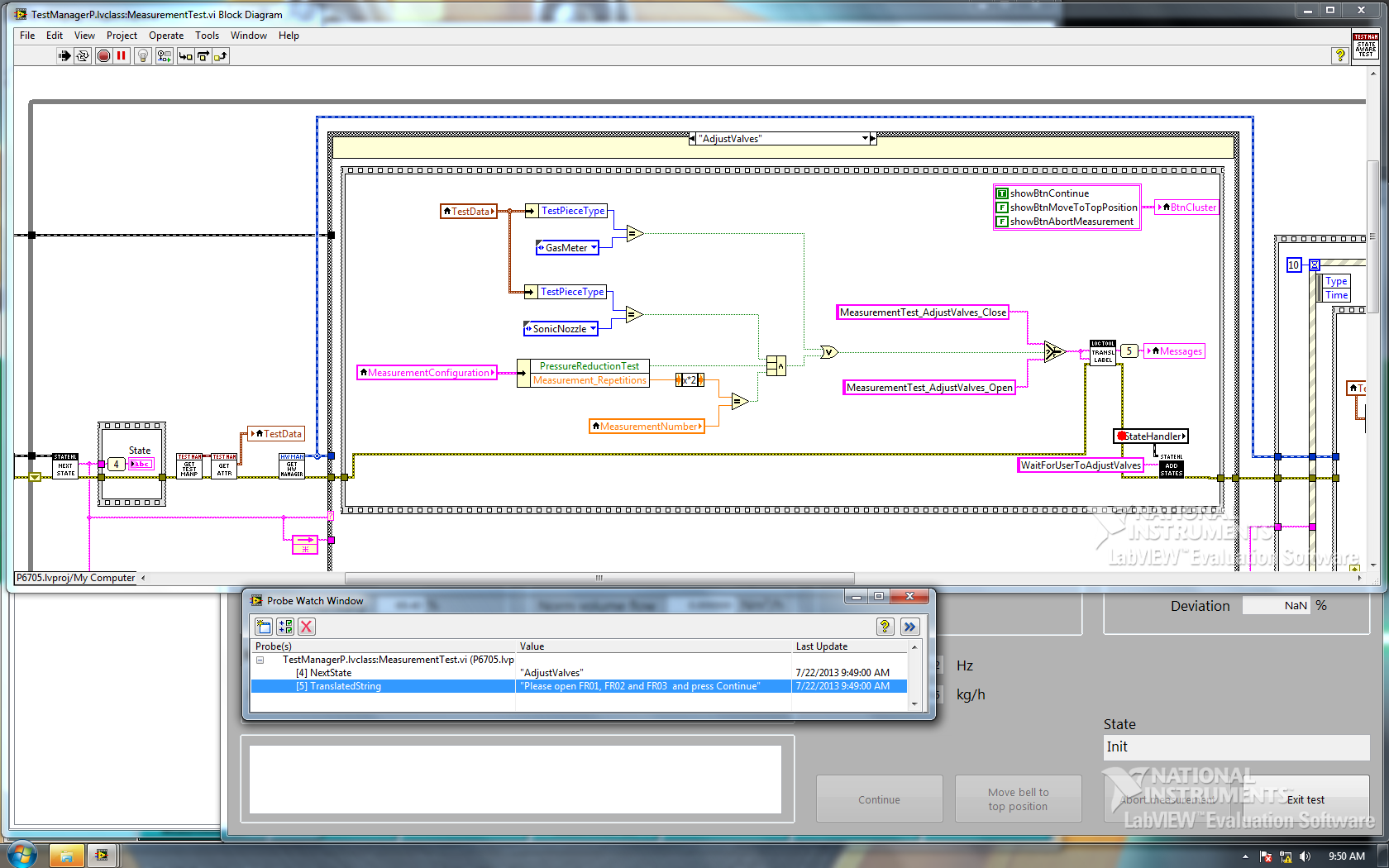Open Context Help with yellow question mark
1389x868 pixels.
pos(1340,55)
